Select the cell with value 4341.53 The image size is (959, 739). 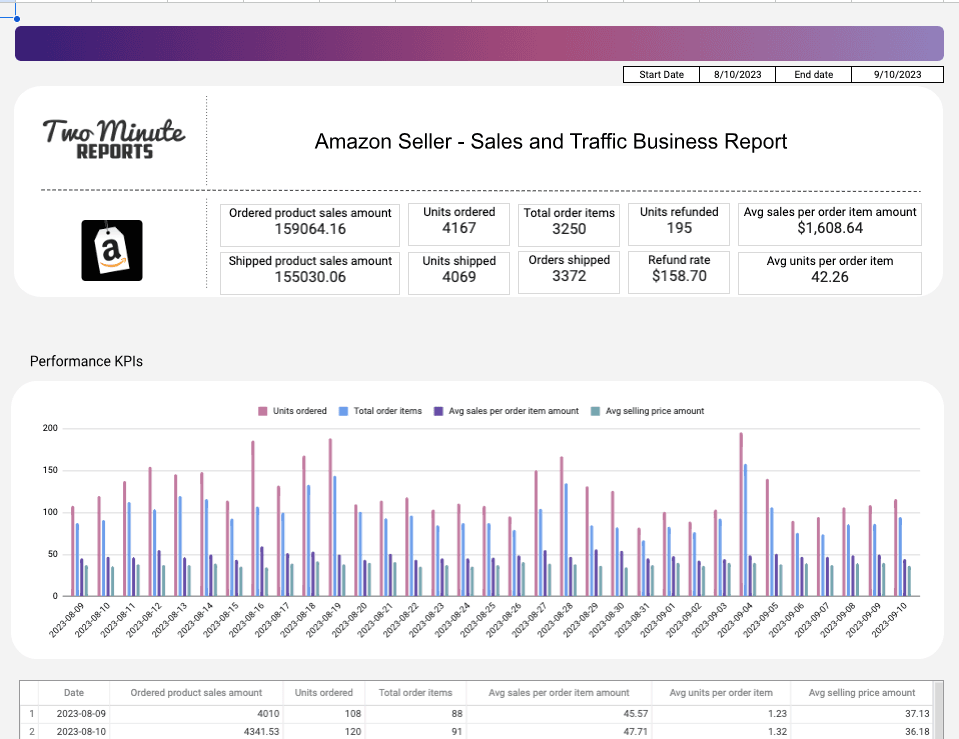point(196,731)
